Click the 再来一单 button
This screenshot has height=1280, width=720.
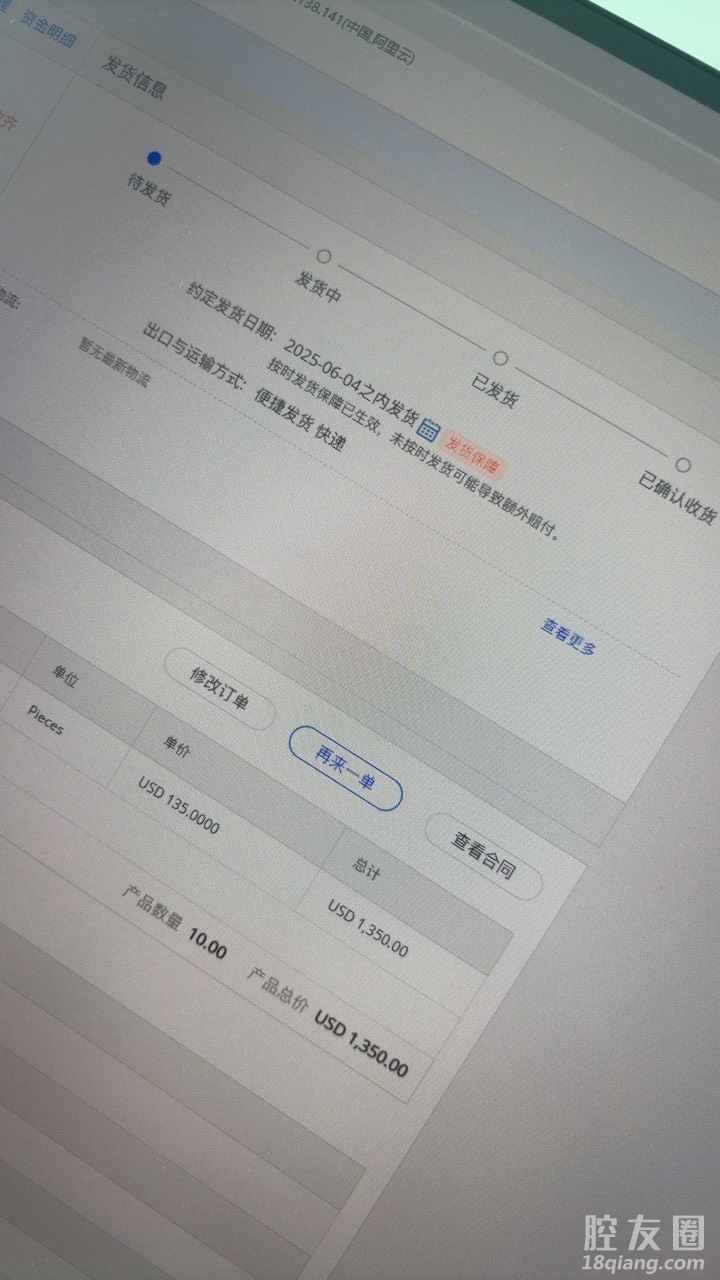[345, 768]
